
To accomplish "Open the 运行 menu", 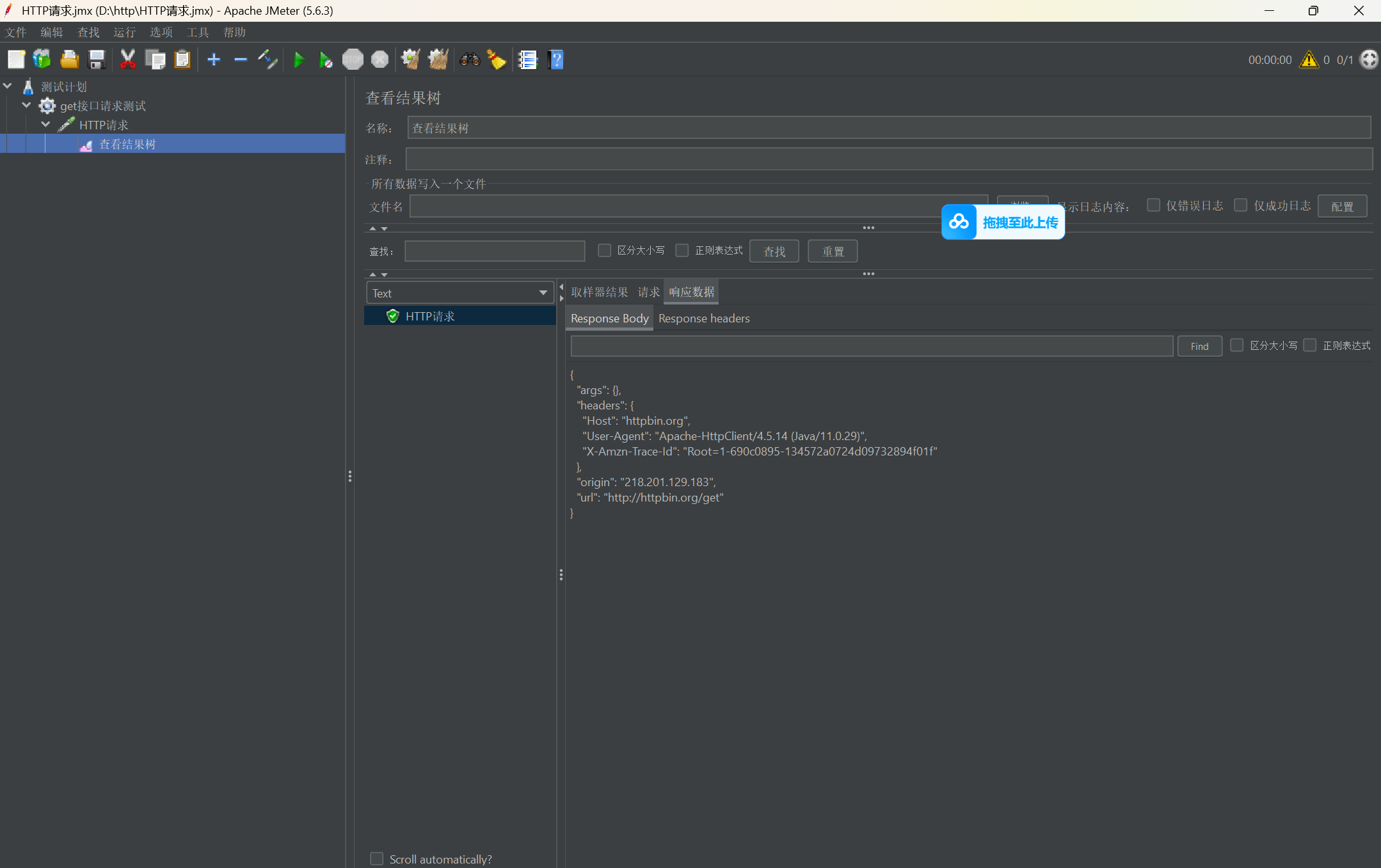I will tap(124, 32).
